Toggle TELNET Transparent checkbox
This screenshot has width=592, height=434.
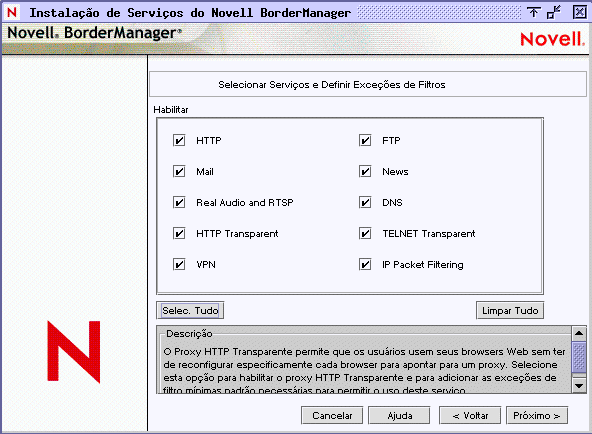pyautogui.click(x=365, y=233)
